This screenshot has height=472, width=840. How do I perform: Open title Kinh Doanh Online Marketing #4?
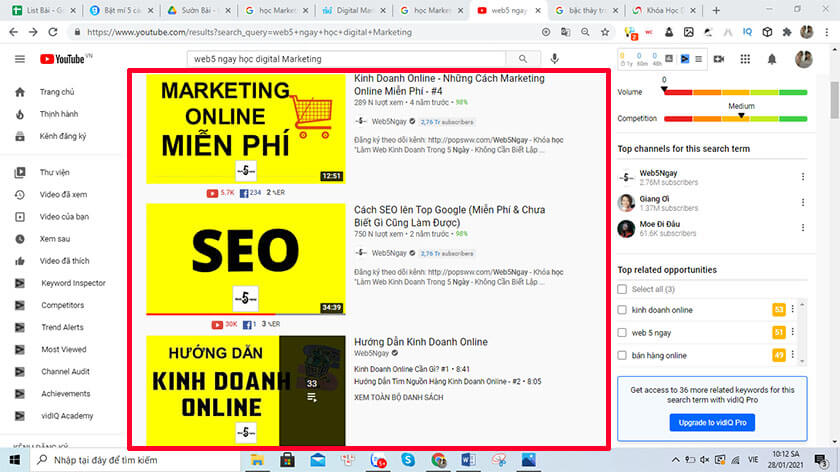(449, 85)
